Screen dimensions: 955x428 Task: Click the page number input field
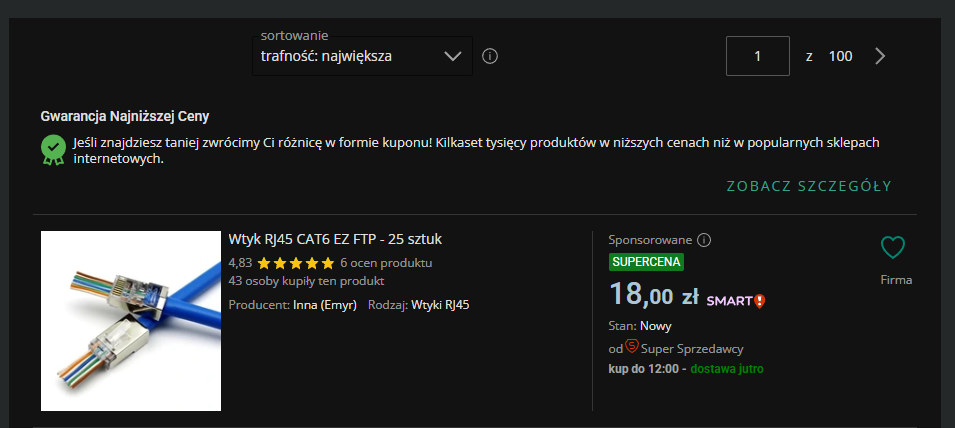758,56
